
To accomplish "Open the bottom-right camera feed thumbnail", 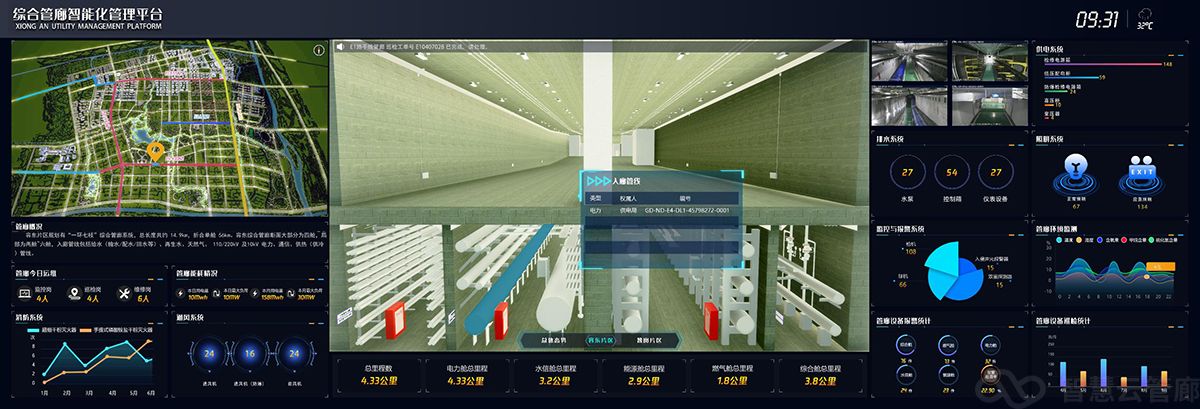I will point(990,105).
